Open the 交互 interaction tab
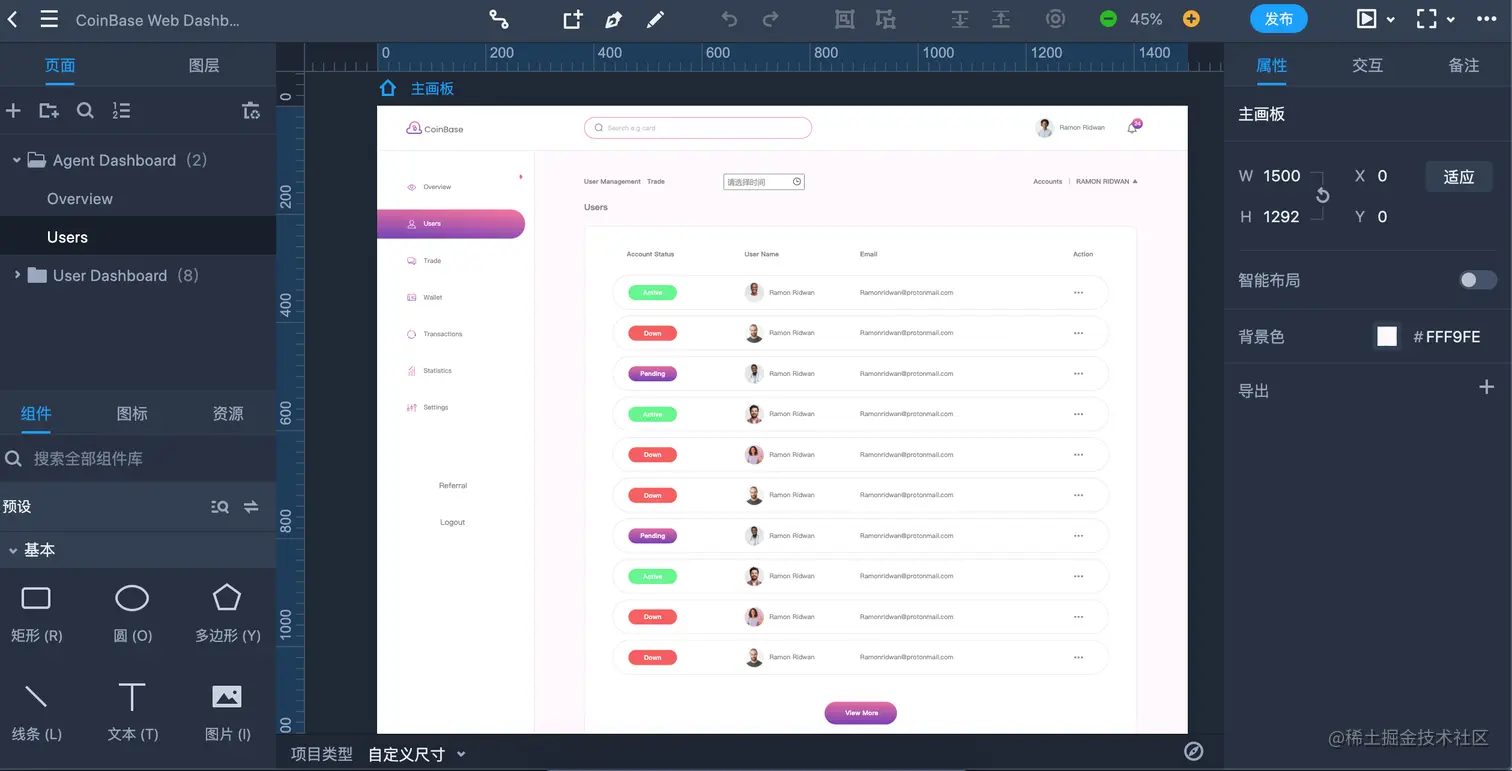Viewport: 1512px width, 771px height. coord(1367,65)
